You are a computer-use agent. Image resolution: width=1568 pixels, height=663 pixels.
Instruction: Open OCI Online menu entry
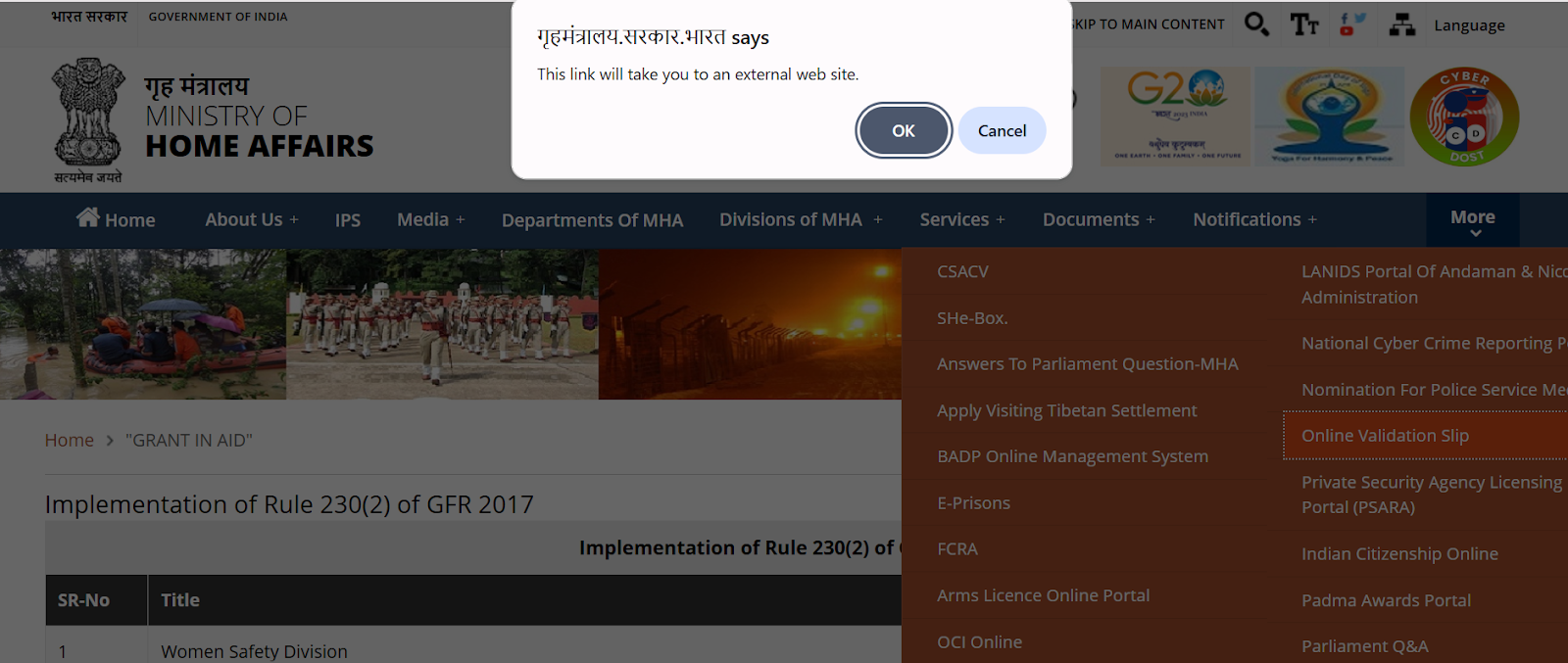tap(979, 642)
